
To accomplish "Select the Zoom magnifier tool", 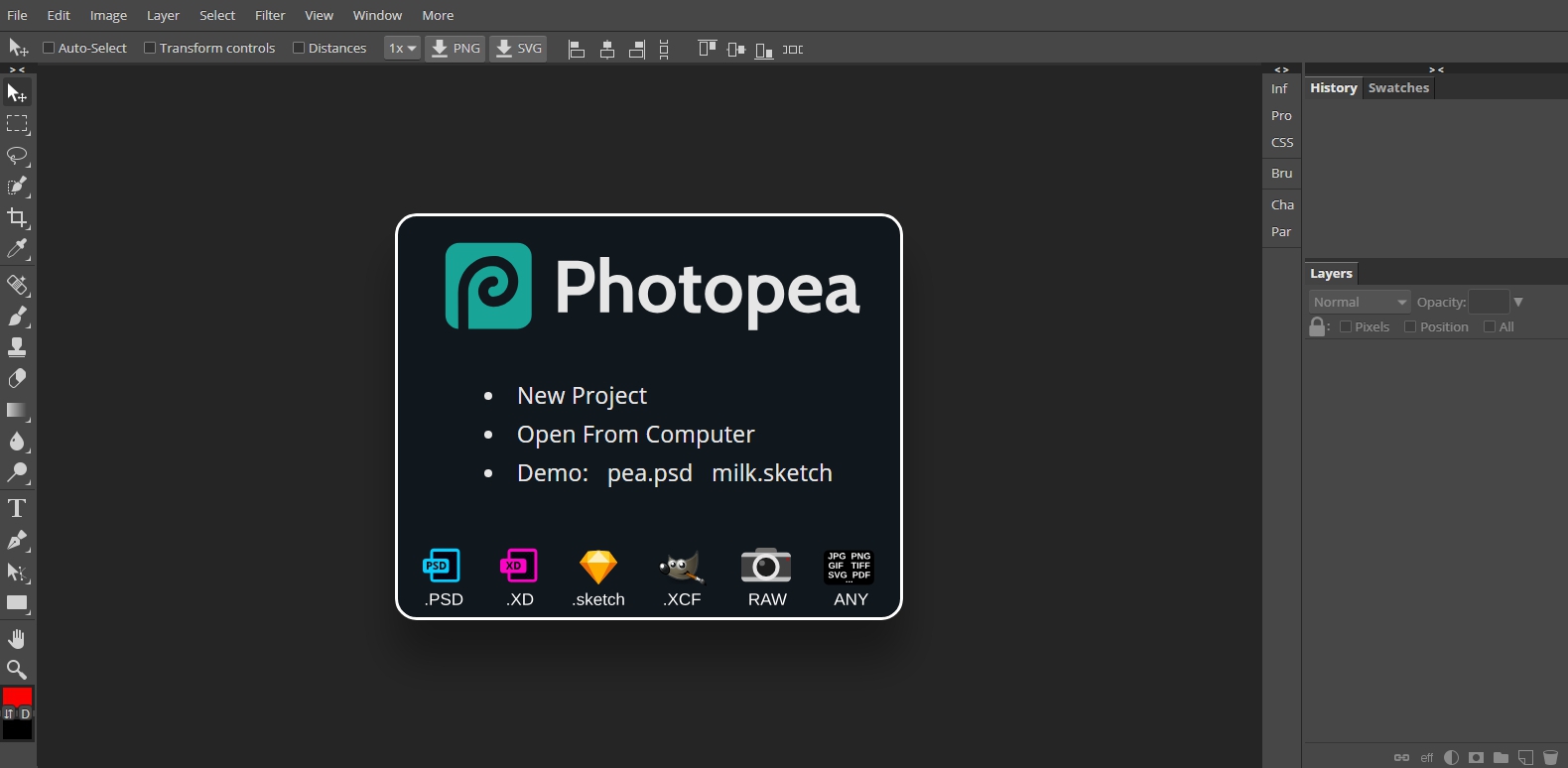I will 17,670.
